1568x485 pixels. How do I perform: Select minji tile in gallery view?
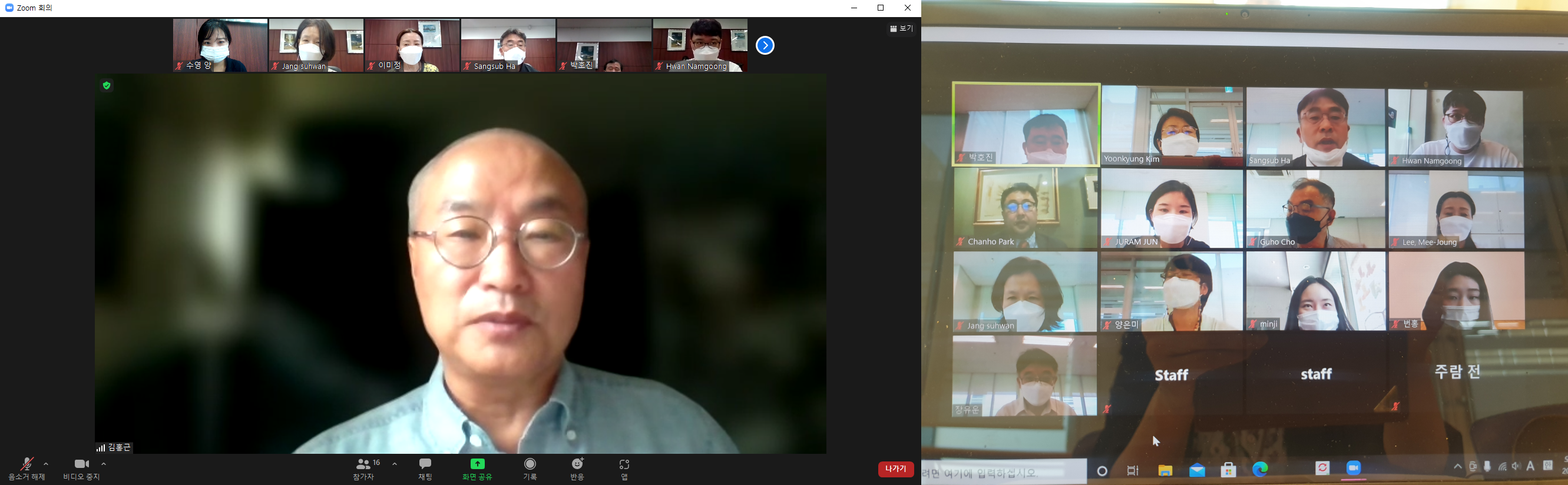(x=1316, y=291)
